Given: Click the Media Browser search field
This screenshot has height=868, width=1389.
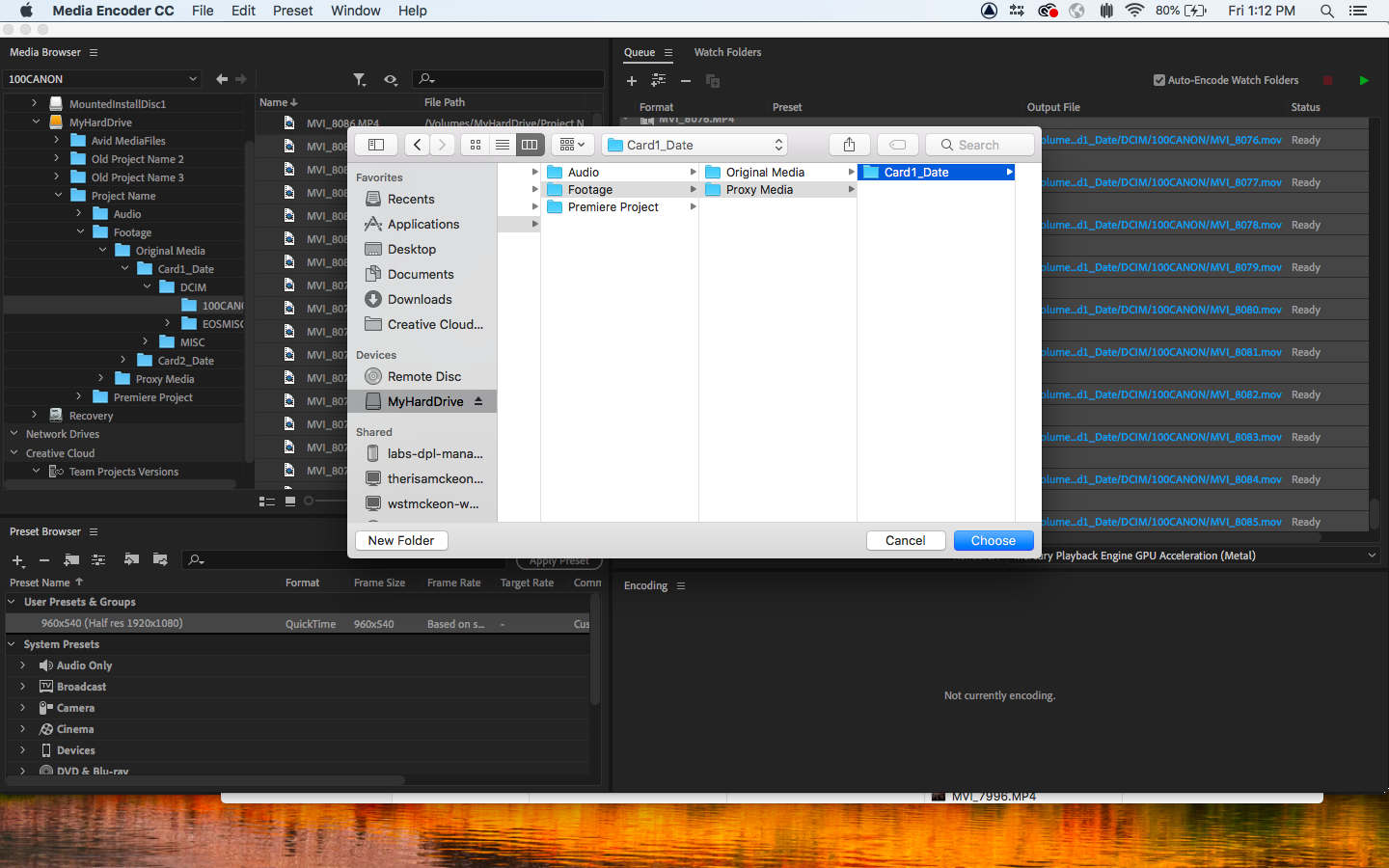Looking at the screenshot, I should click(x=508, y=79).
